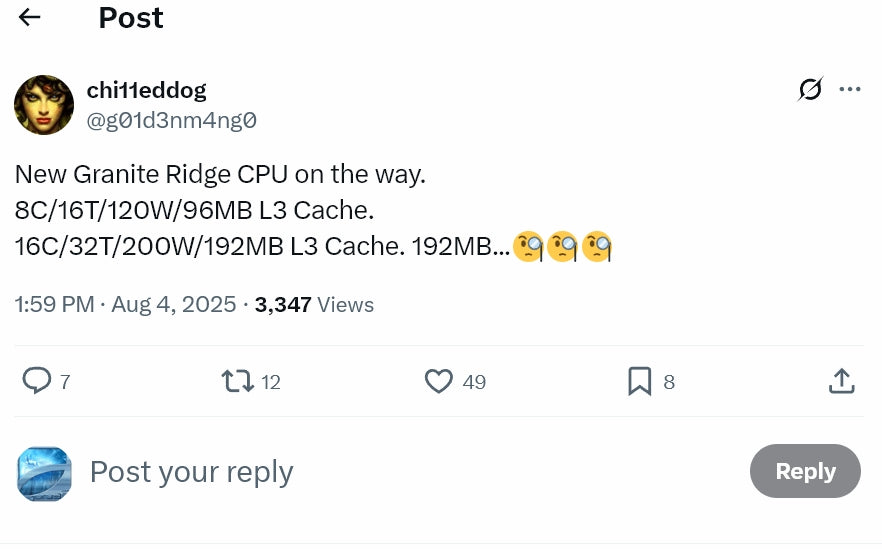Share the post via the upload arrow icon
Viewport: 882px width, 549px height.
click(841, 381)
